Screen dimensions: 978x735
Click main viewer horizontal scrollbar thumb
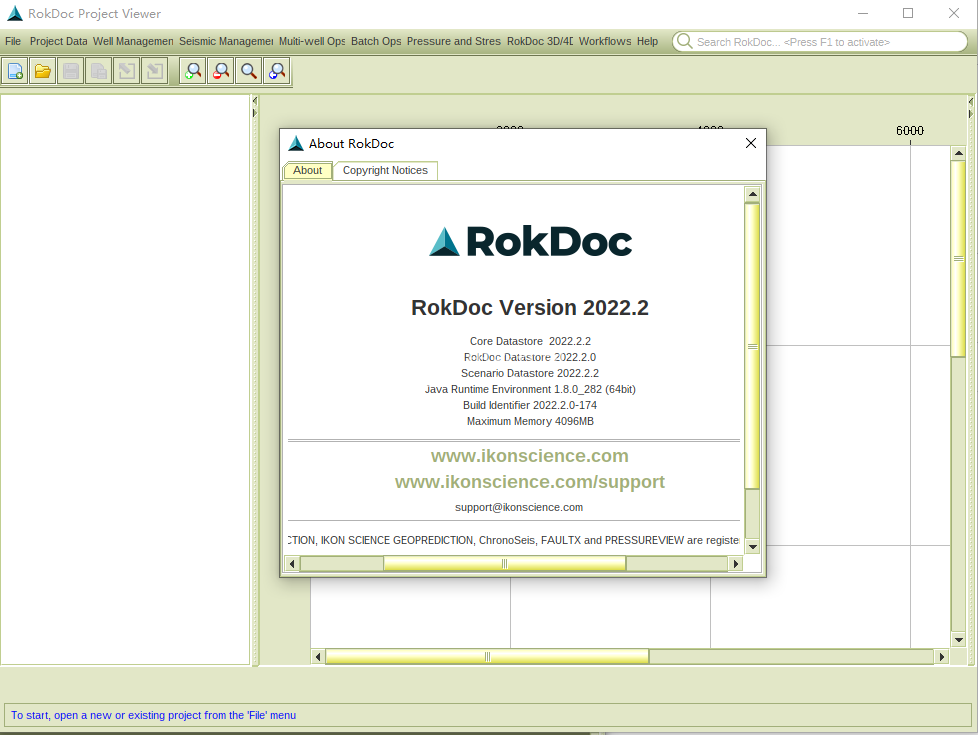[487, 656]
